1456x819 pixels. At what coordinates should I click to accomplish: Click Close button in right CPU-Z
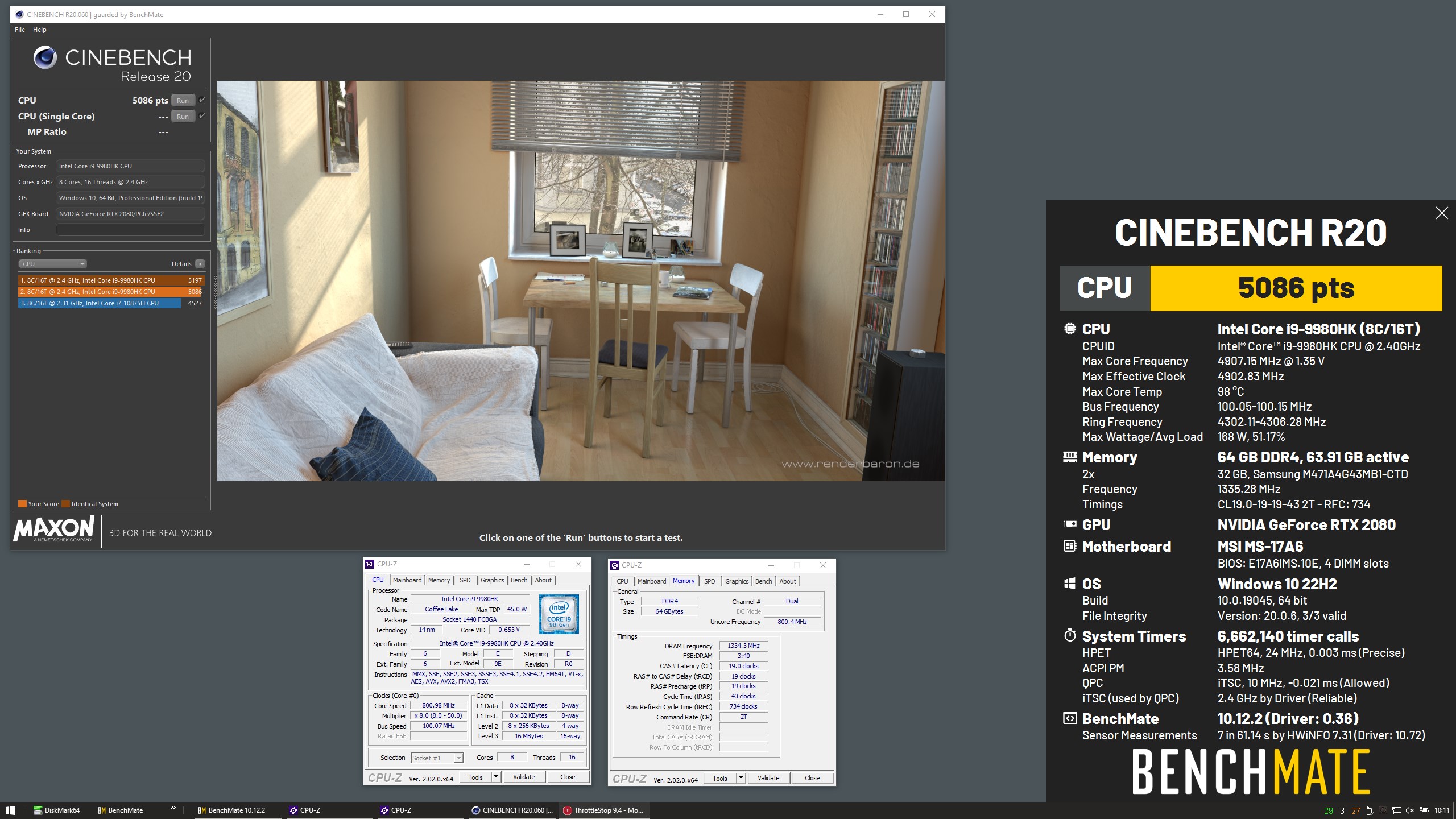(x=812, y=779)
